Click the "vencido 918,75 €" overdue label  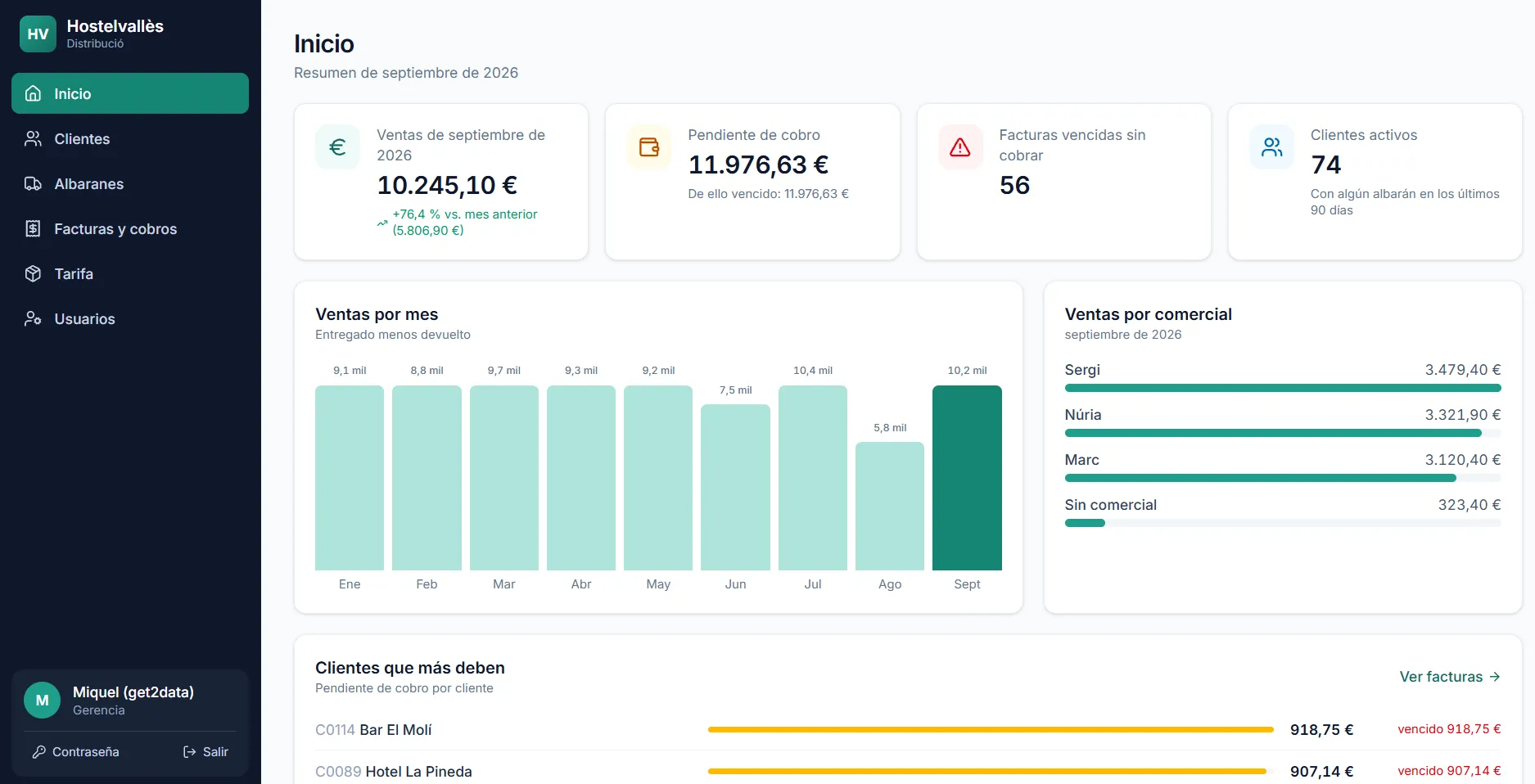1449,729
